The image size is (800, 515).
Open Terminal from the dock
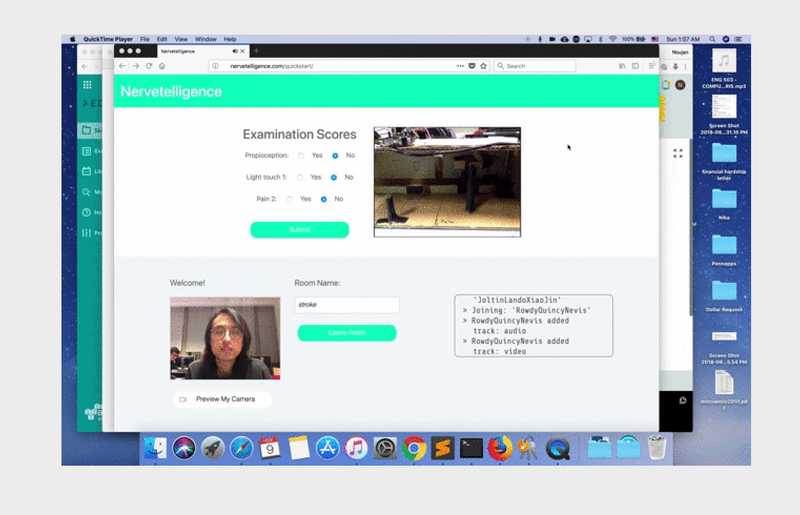click(471, 449)
